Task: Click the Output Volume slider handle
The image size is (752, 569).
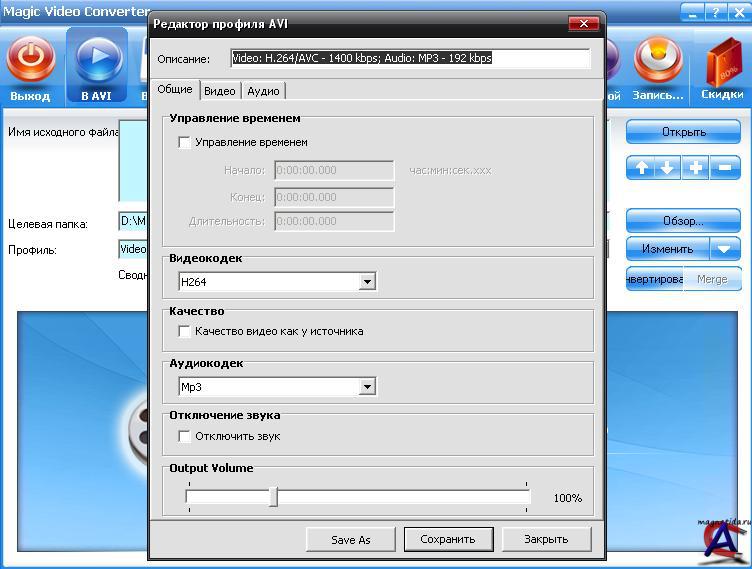Action: [x=273, y=497]
